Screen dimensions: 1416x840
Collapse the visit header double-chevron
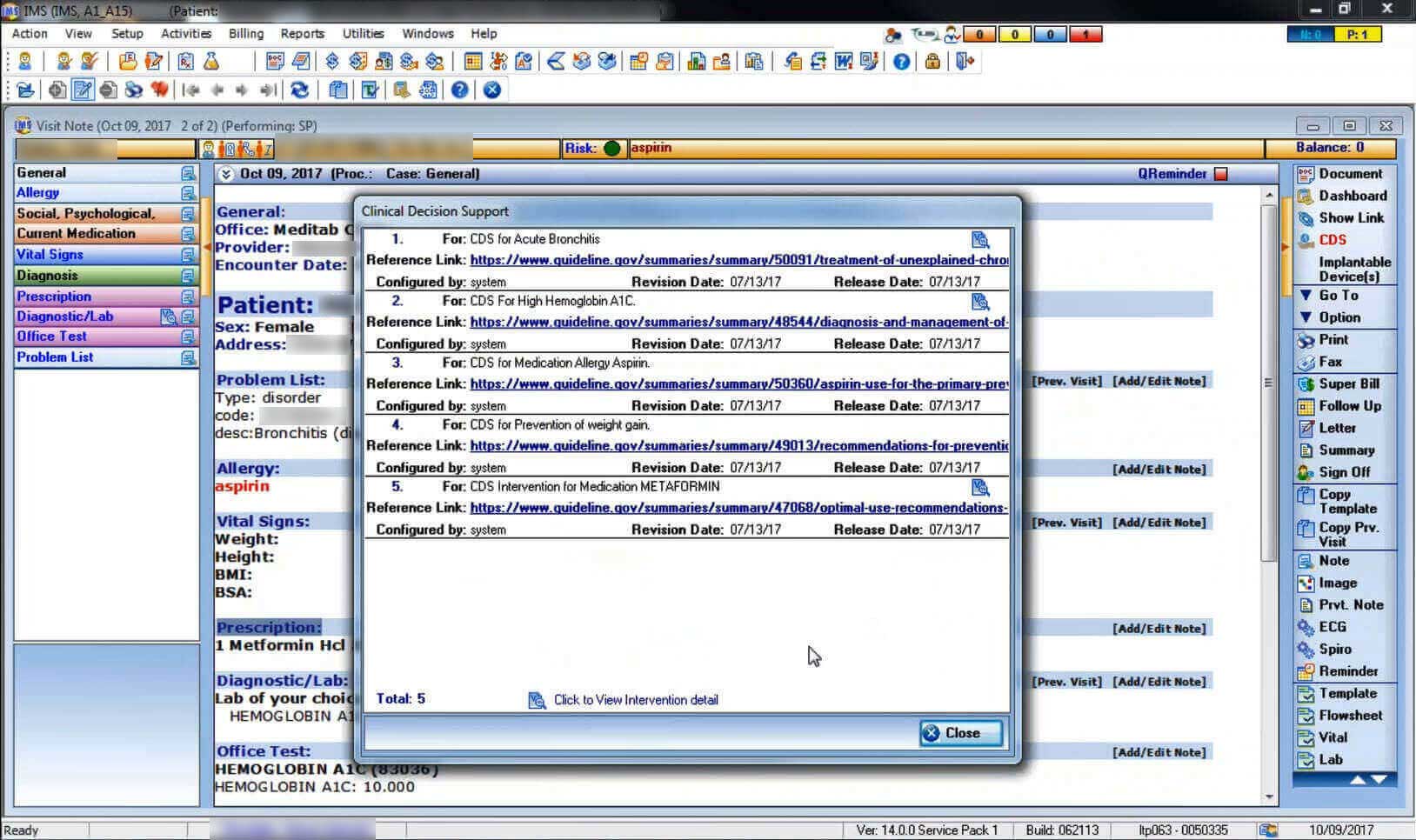tap(225, 174)
